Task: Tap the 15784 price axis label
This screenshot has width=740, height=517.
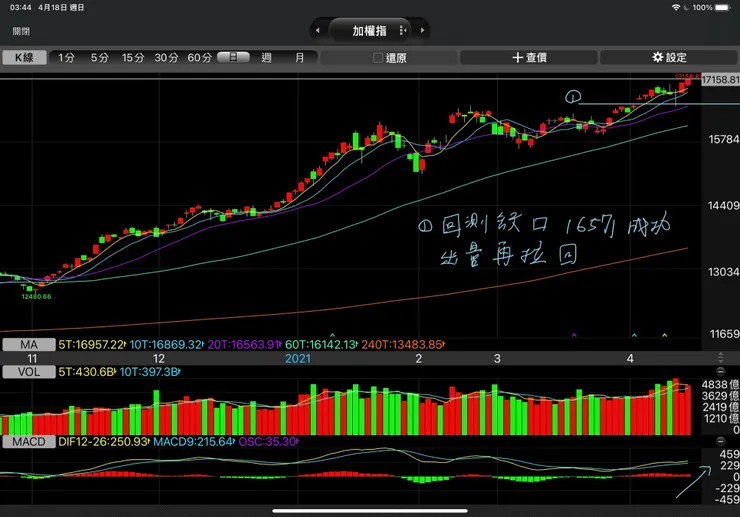Action: [724, 140]
